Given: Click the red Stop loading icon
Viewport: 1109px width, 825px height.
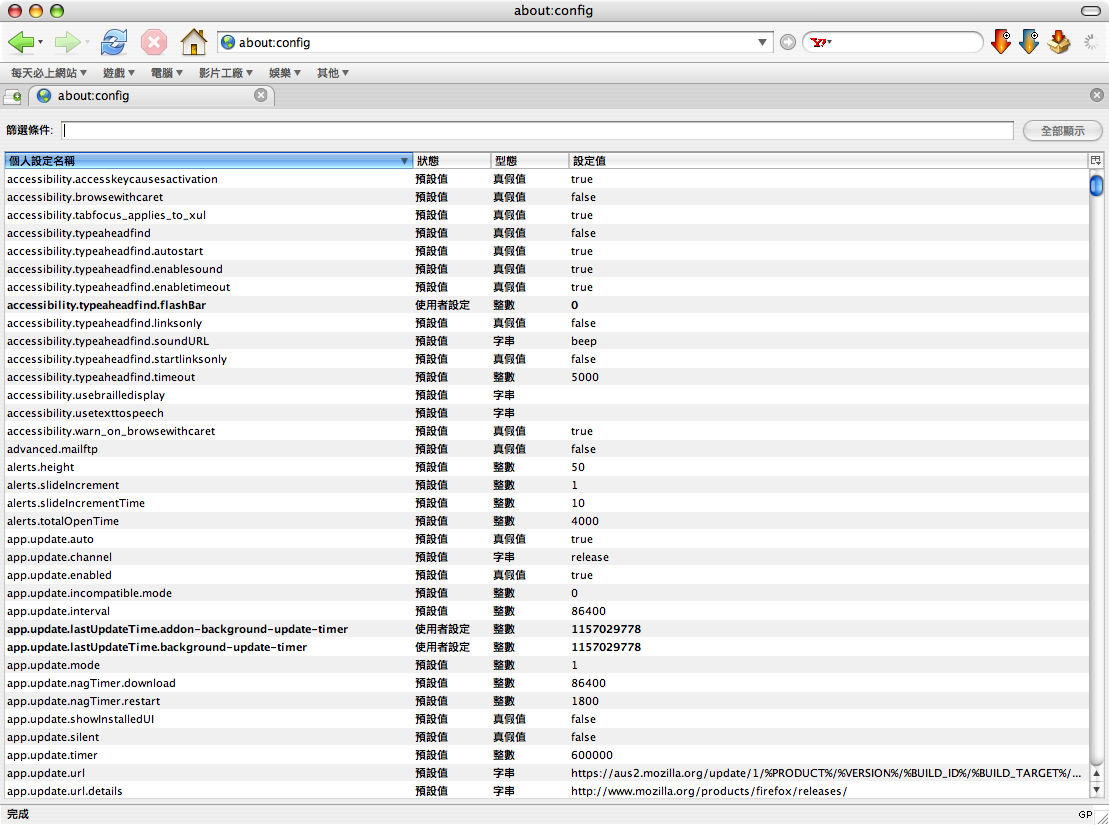Looking at the screenshot, I should point(153,42).
